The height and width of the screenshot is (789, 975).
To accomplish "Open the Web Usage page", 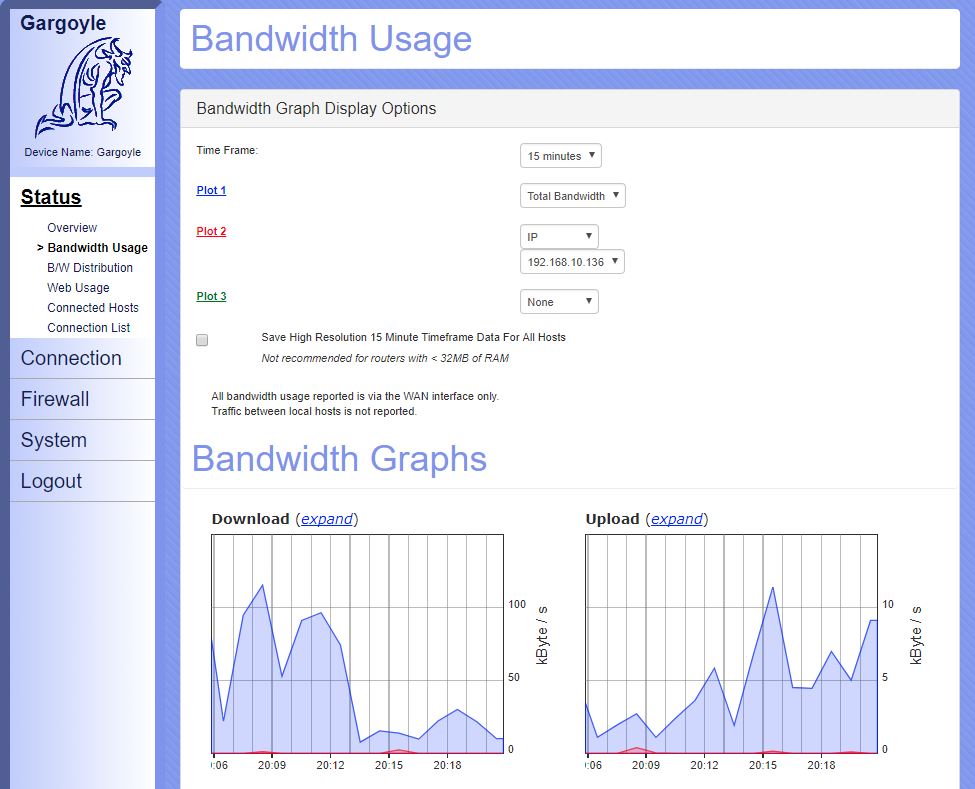I will (x=78, y=288).
